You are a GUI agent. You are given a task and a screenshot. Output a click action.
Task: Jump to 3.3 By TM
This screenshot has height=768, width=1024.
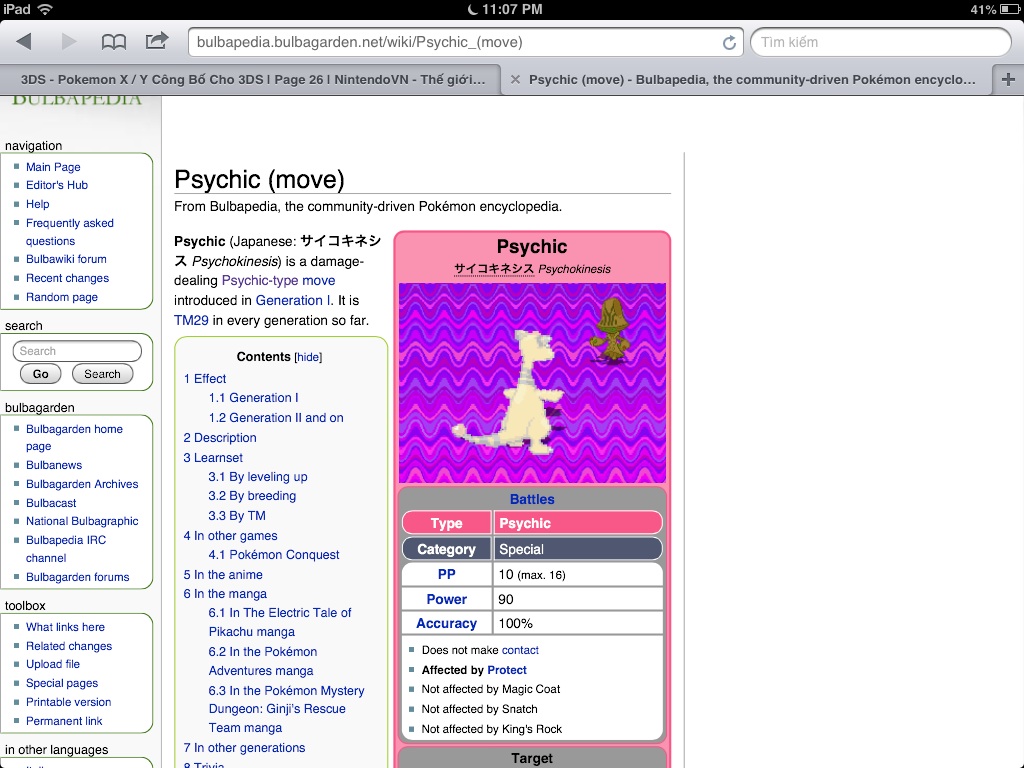237,516
